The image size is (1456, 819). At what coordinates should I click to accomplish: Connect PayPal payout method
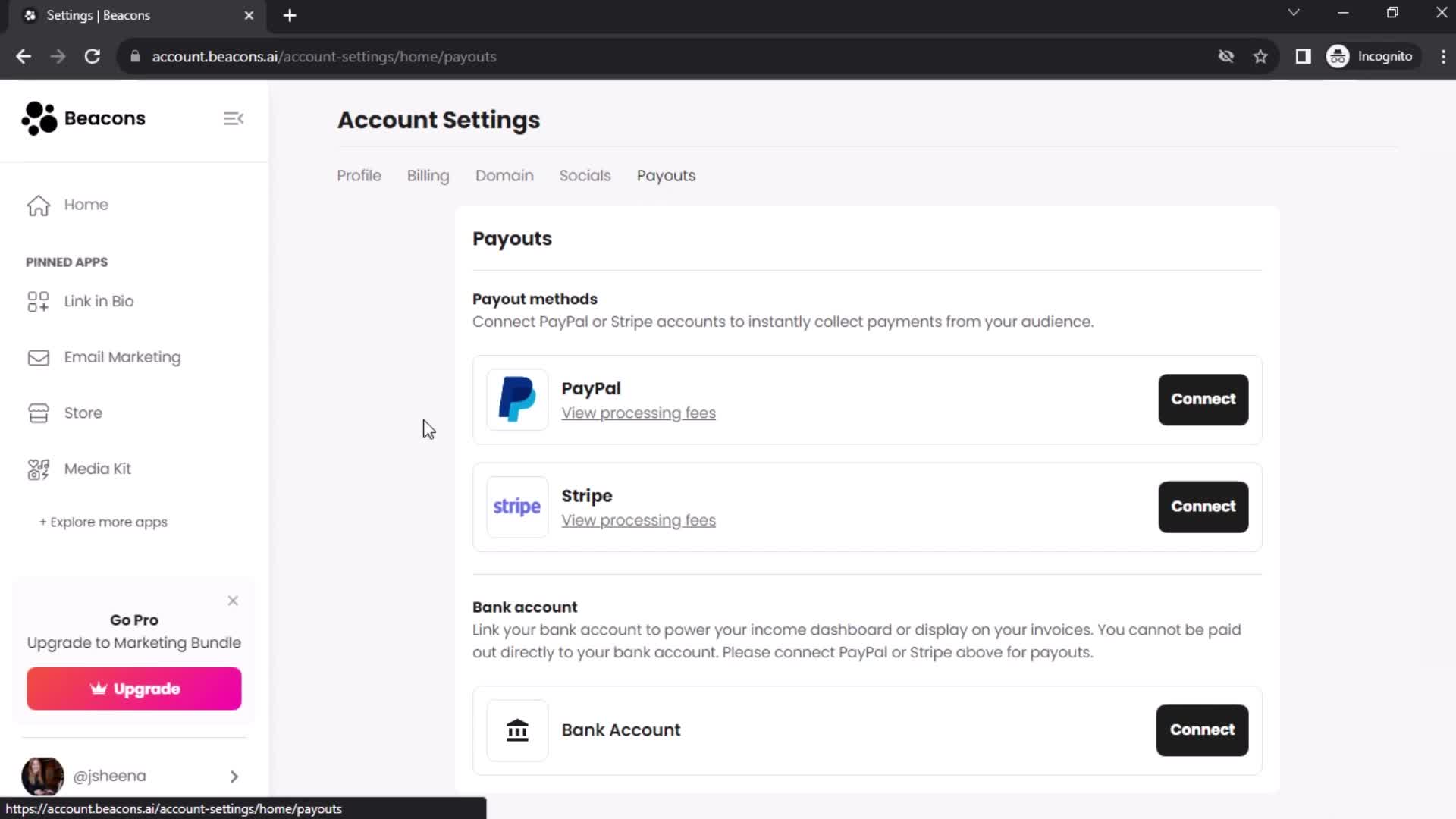[1204, 399]
